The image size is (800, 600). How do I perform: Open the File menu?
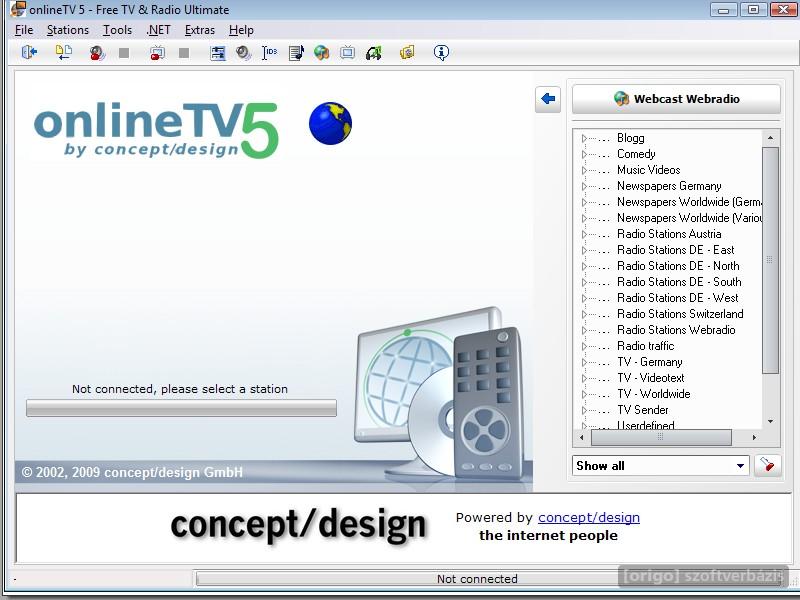pos(24,30)
